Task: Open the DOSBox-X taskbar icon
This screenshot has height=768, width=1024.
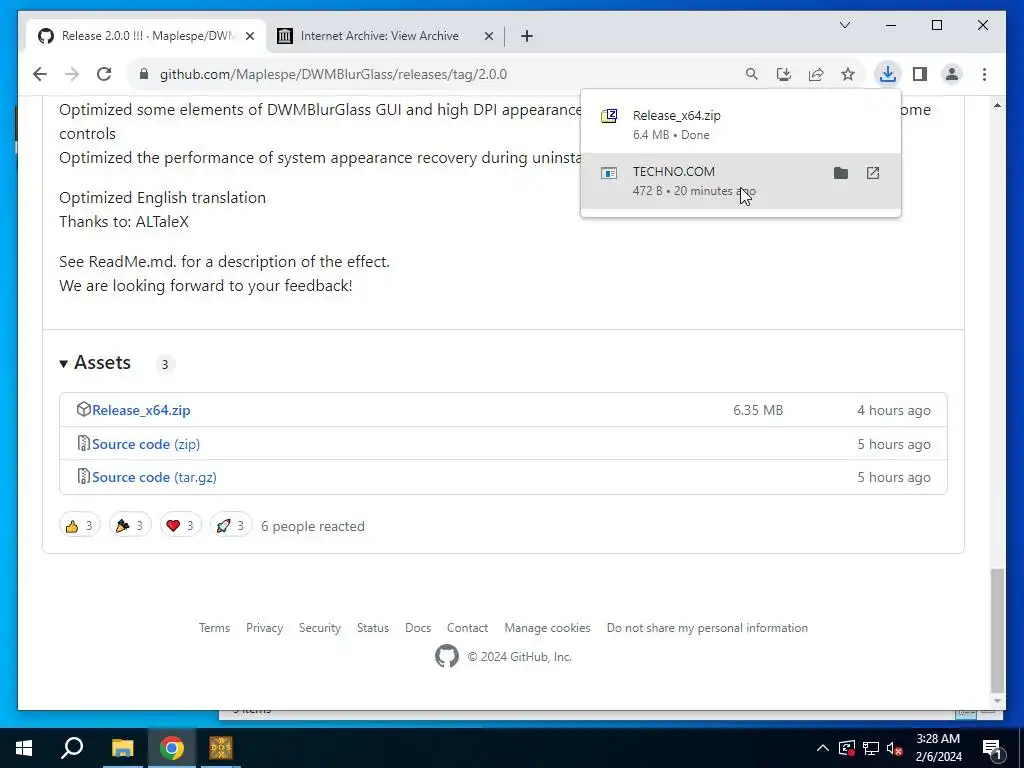Action: point(221,748)
